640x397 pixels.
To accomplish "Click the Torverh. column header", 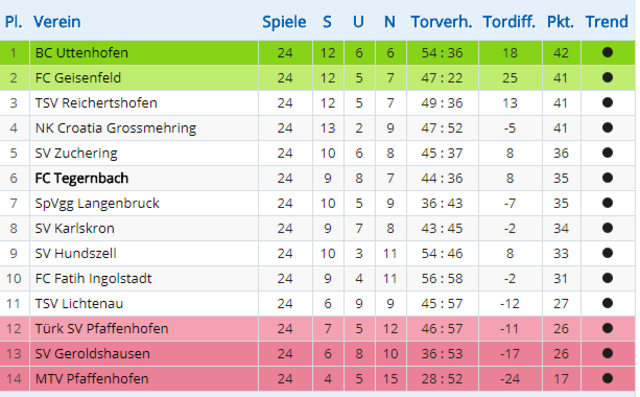I will [x=442, y=22].
